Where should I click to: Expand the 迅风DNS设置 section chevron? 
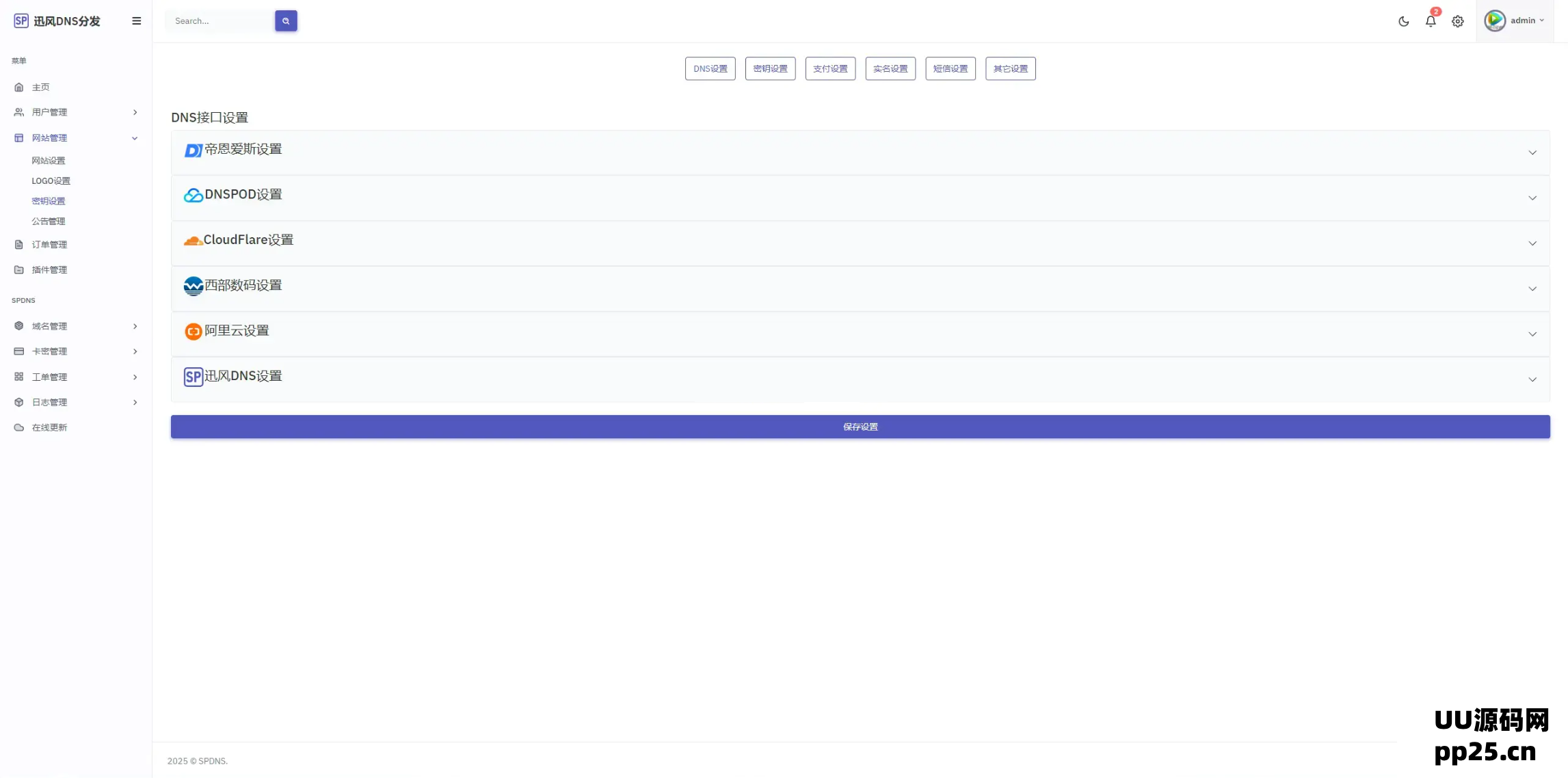[1532, 379]
